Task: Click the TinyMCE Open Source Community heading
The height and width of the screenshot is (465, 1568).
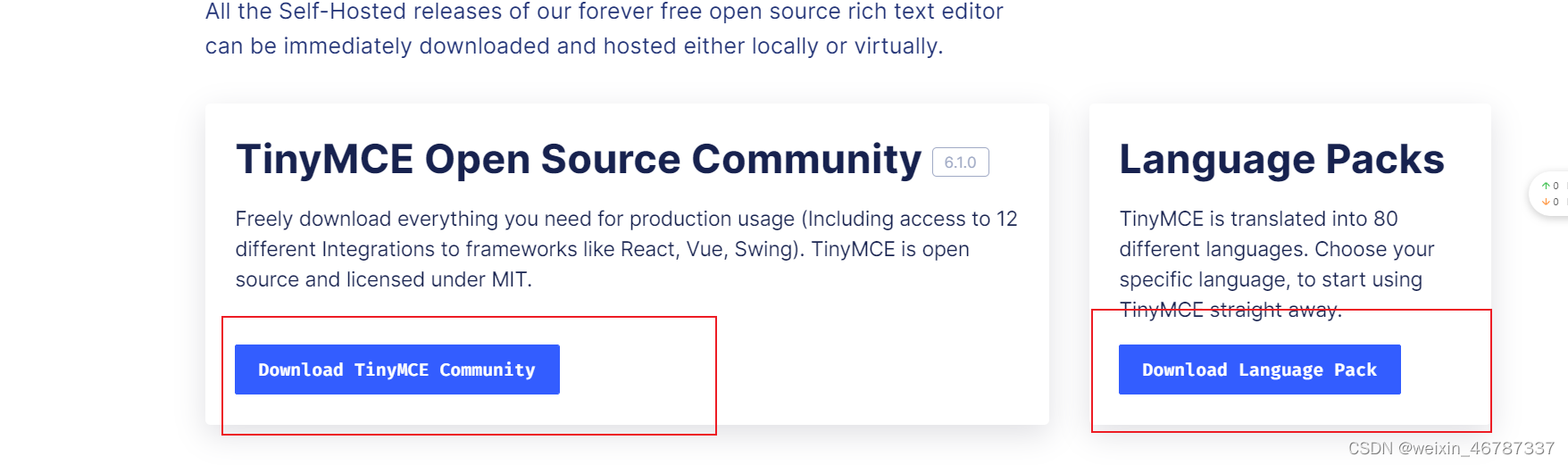Action: pos(579,160)
